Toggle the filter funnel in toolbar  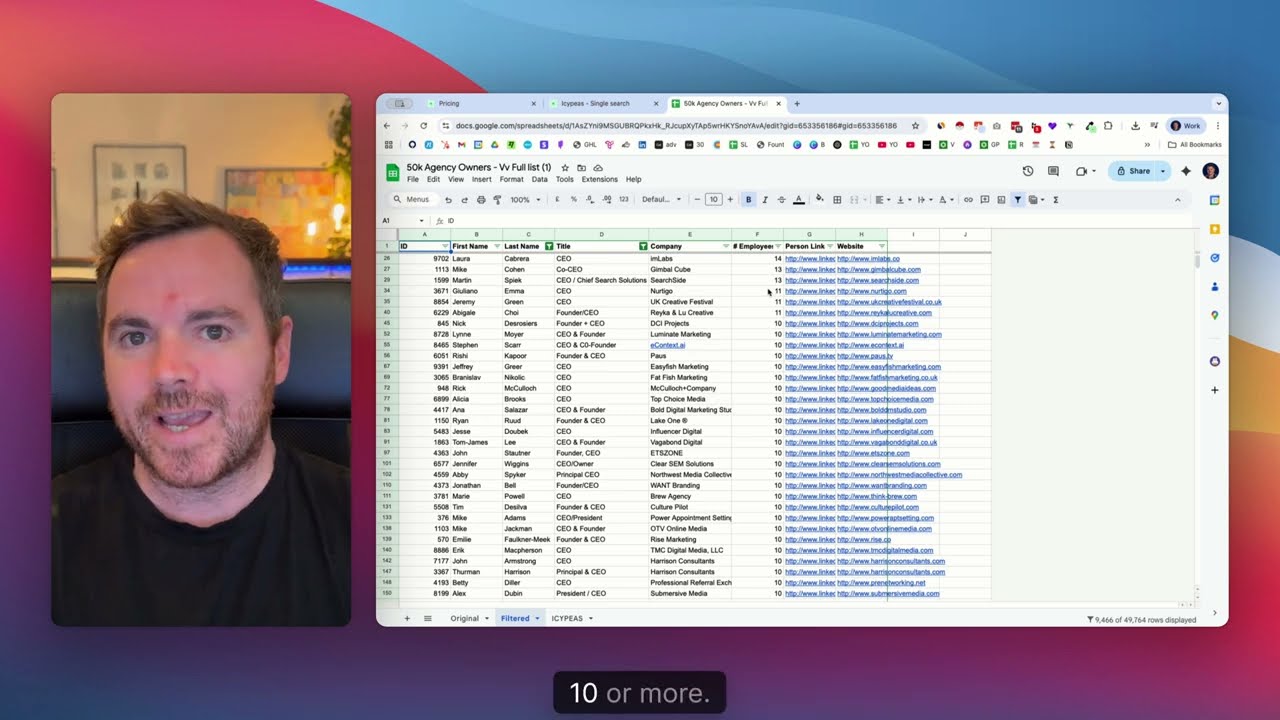pos(1017,200)
